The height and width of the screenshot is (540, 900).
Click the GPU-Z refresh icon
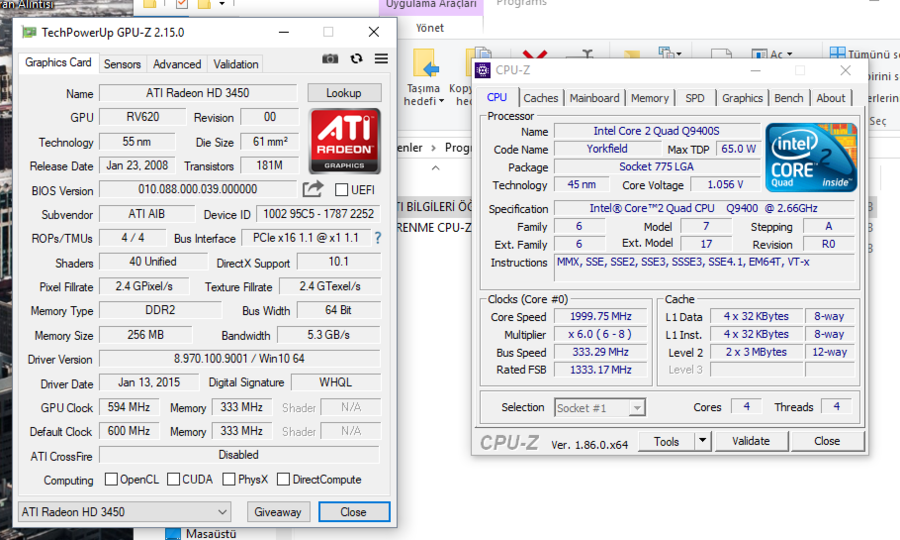point(356,59)
